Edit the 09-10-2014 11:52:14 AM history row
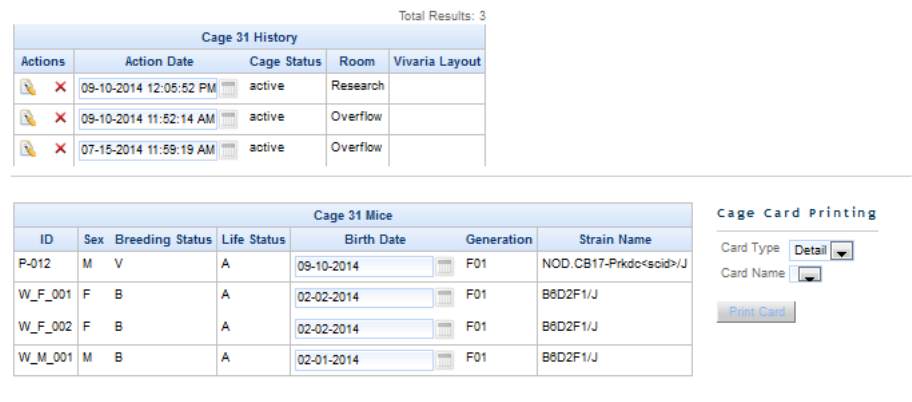912x402 pixels. [x=29, y=119]
